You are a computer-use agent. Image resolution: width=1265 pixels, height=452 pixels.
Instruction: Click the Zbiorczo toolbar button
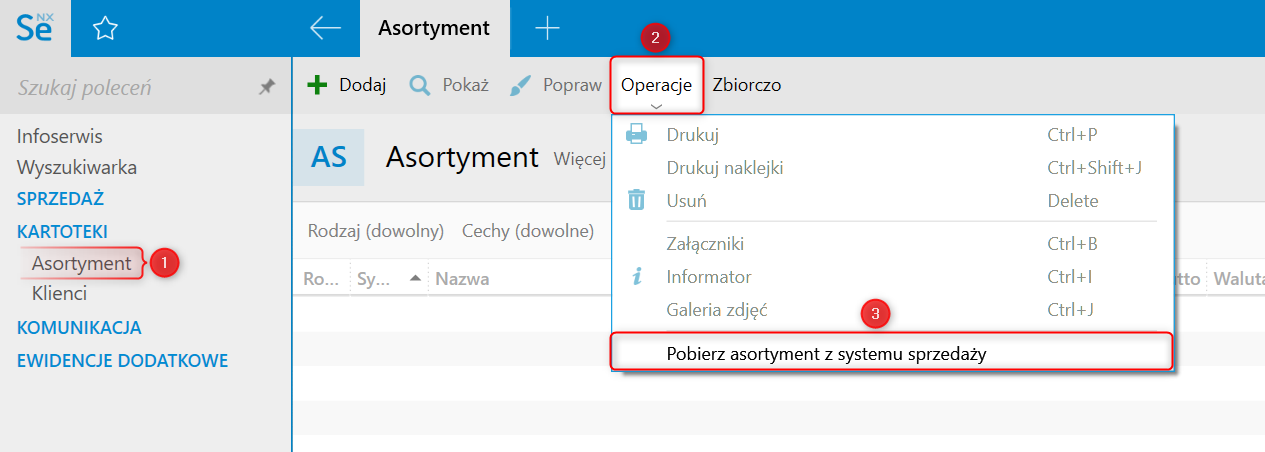(746, 86)
